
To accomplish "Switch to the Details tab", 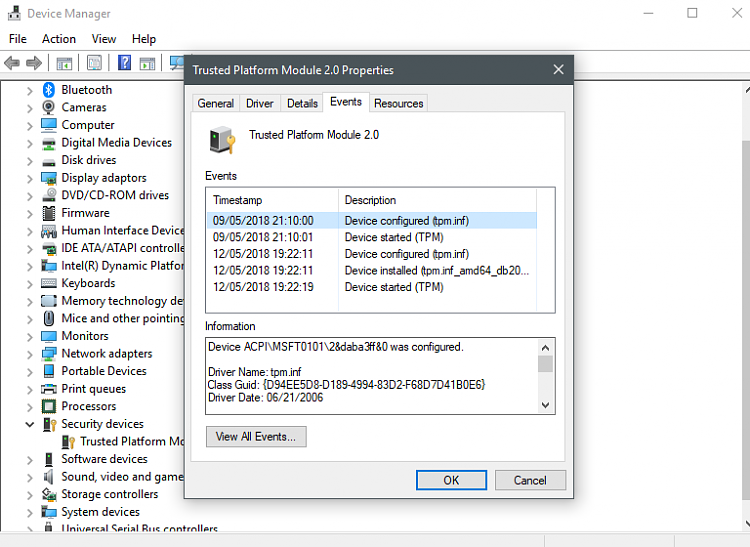I will [302, 103].
